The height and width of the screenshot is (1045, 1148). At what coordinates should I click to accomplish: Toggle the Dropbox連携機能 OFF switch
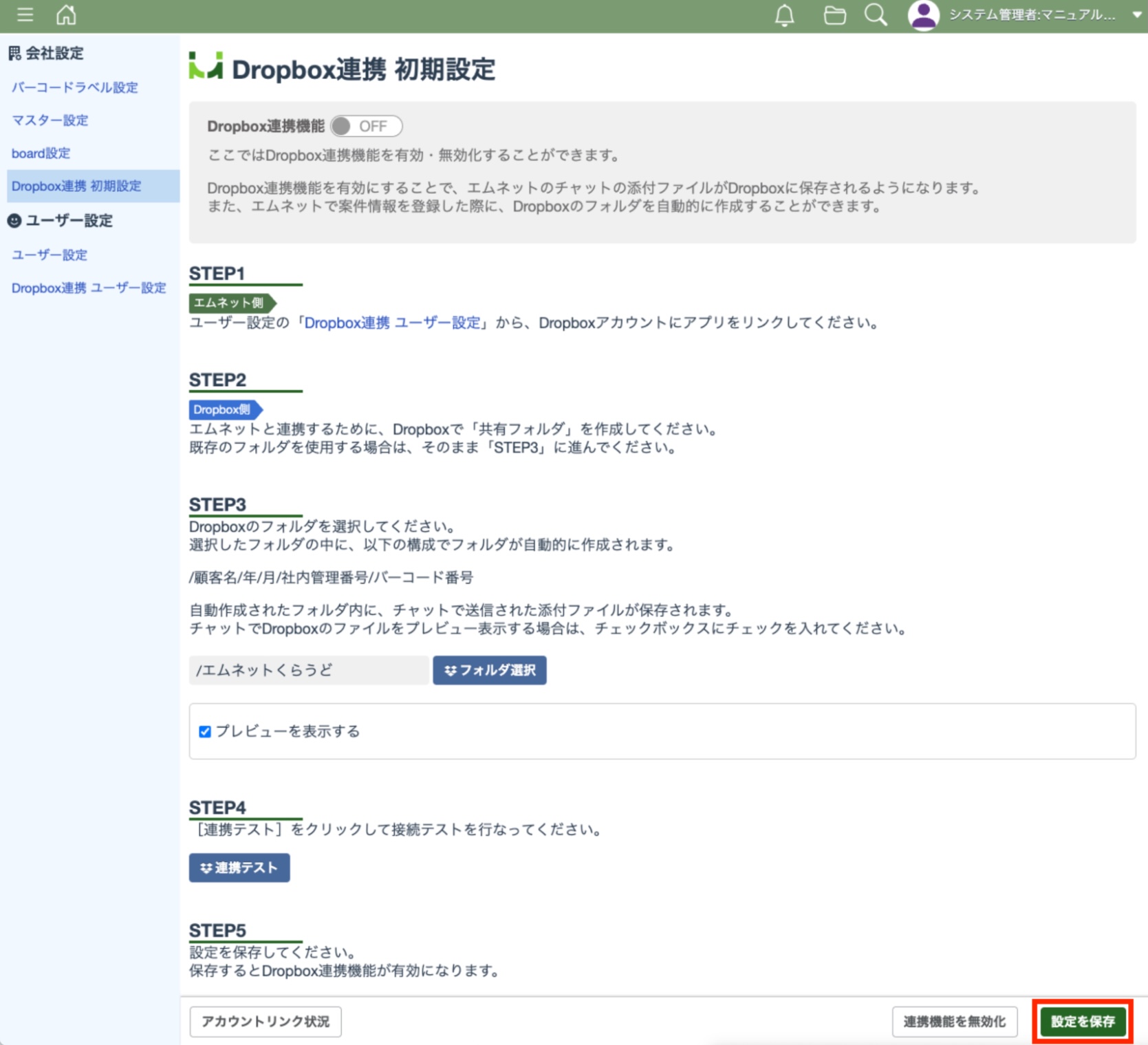tap(365, 127)
